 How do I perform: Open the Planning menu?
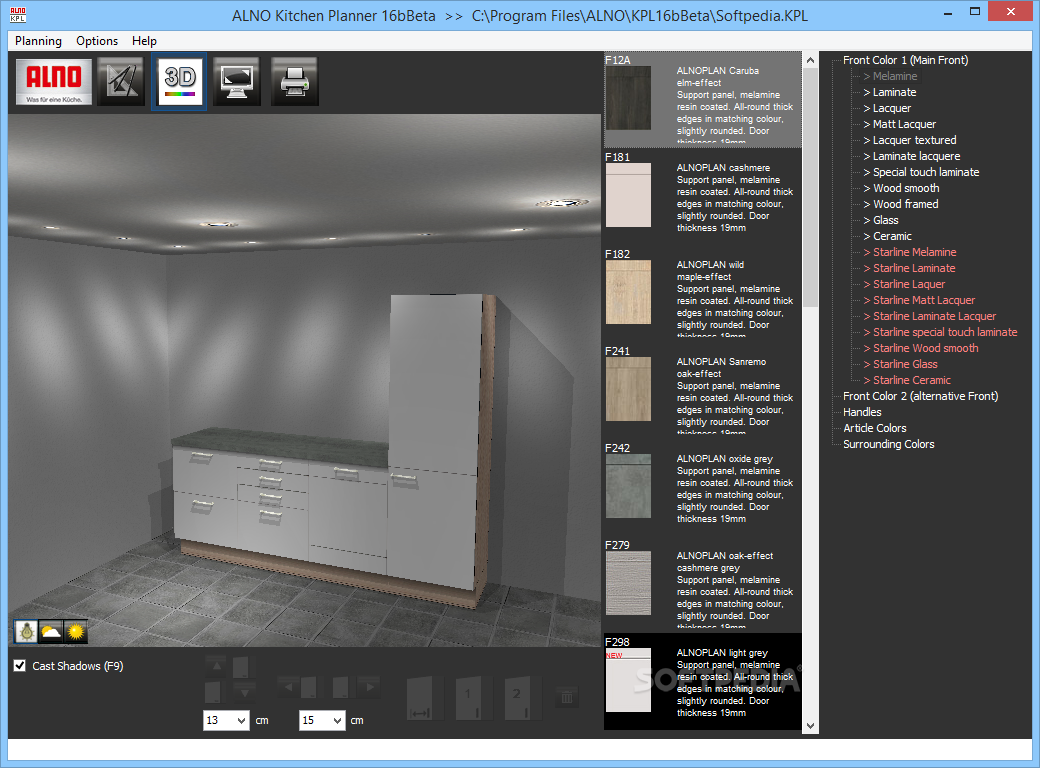[38, 40]
